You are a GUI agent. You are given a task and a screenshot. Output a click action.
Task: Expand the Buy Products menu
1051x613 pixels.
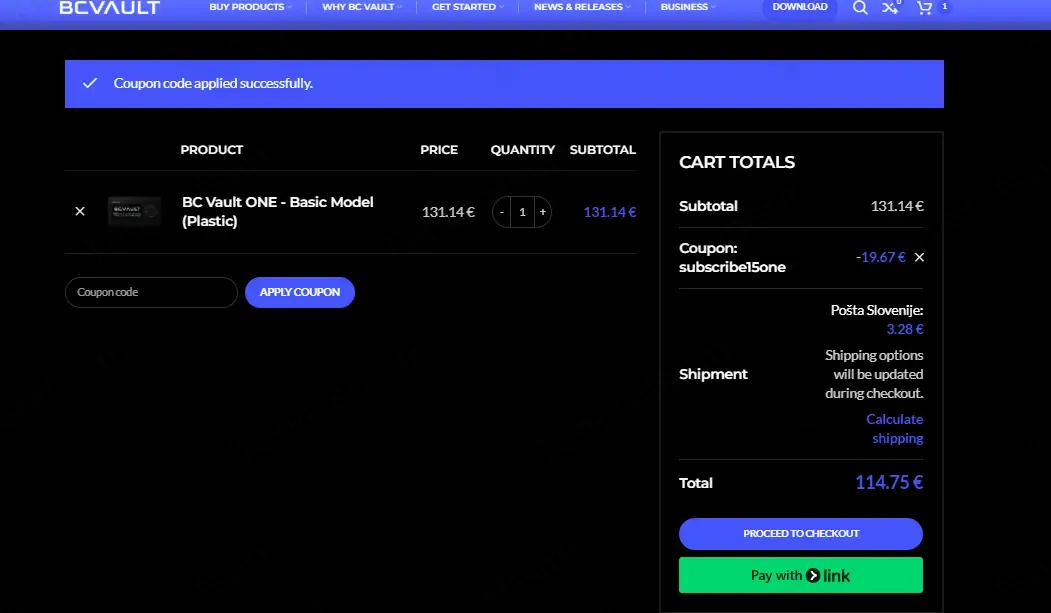[x=250, y=7]
